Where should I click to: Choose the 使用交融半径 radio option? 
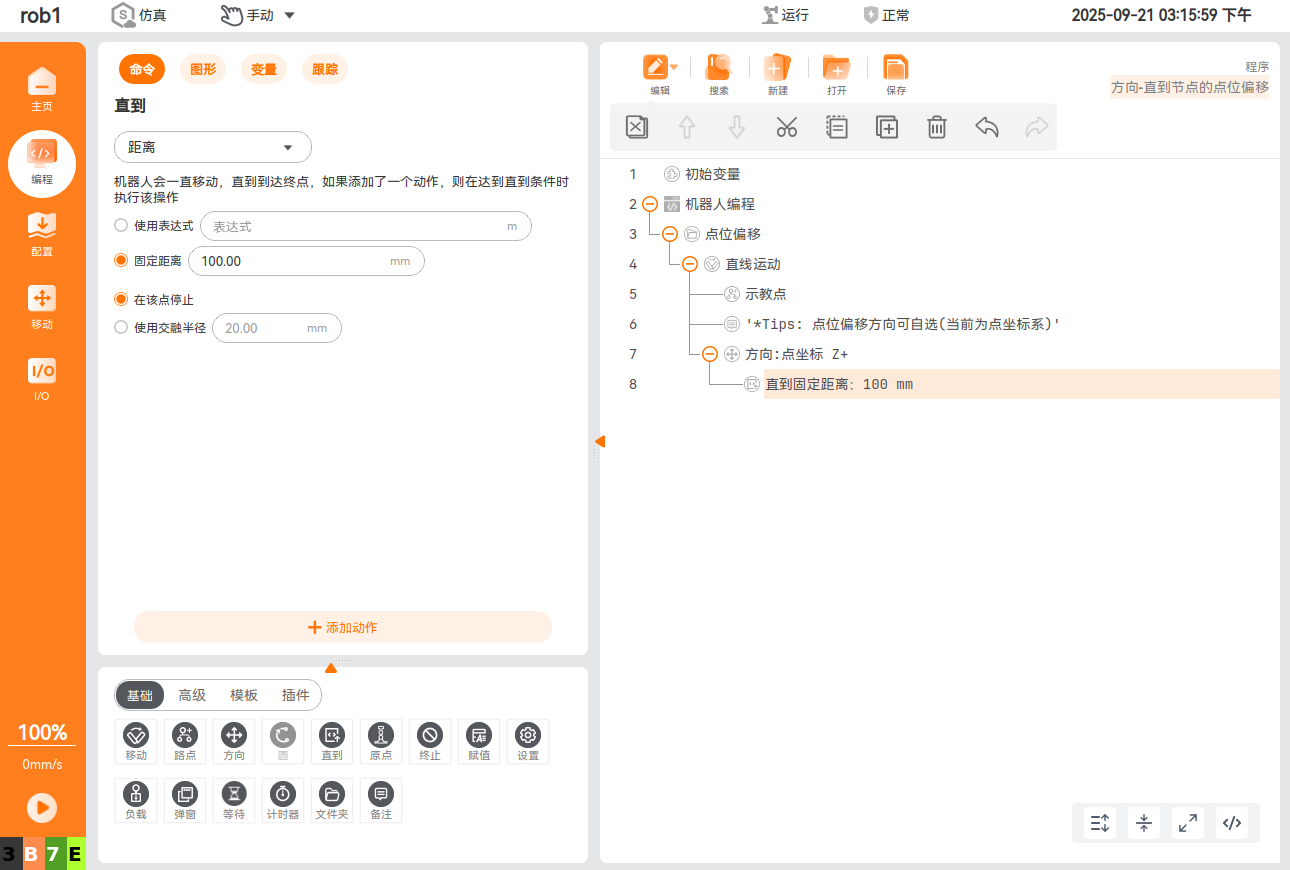[x=122, y=327]
